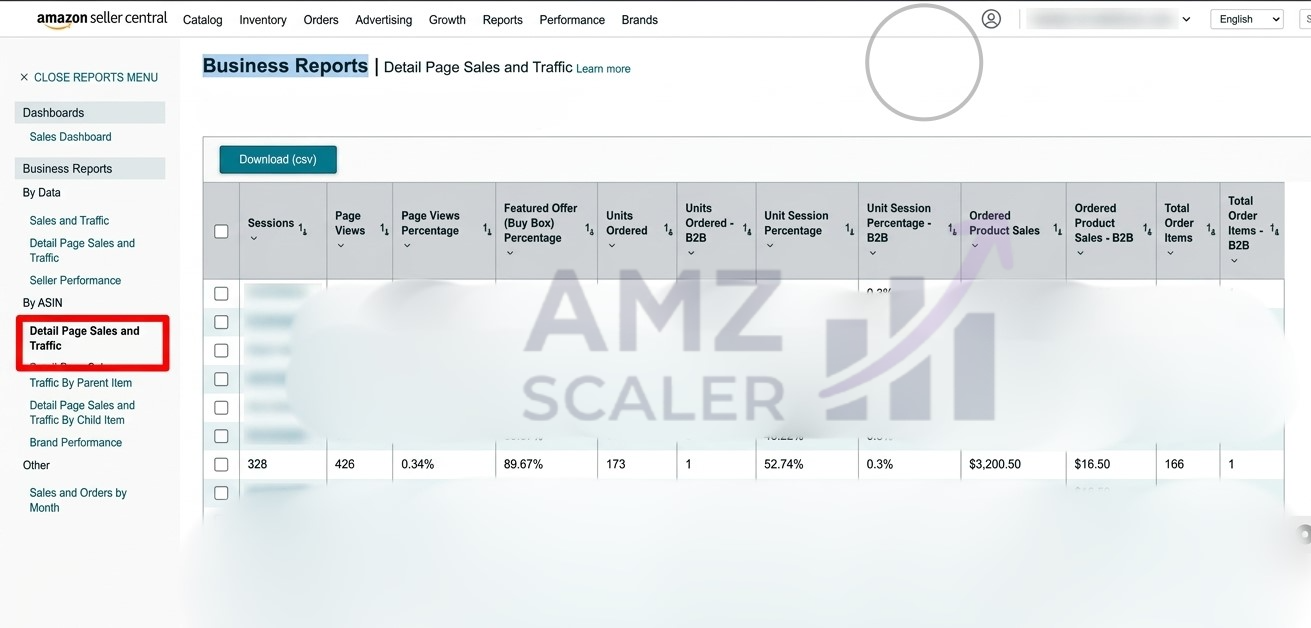This screenshot has width=1311, height=628.
Task: Expand chevron under Units Ordered header
Action: coord(612,246)
